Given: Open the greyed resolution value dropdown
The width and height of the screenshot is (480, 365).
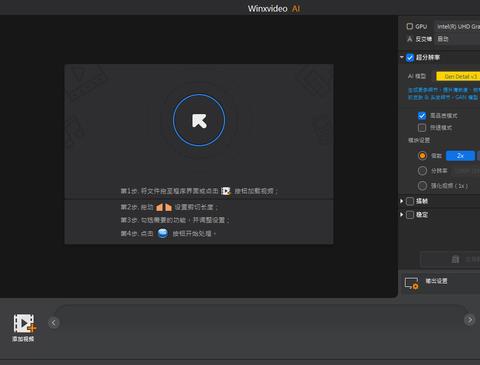Looking at the screenshot, I should pos(466,171).
